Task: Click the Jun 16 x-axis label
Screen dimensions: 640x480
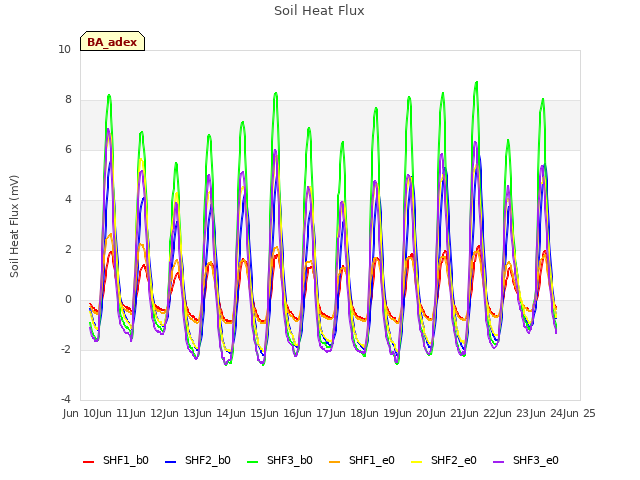Action: 281,413
